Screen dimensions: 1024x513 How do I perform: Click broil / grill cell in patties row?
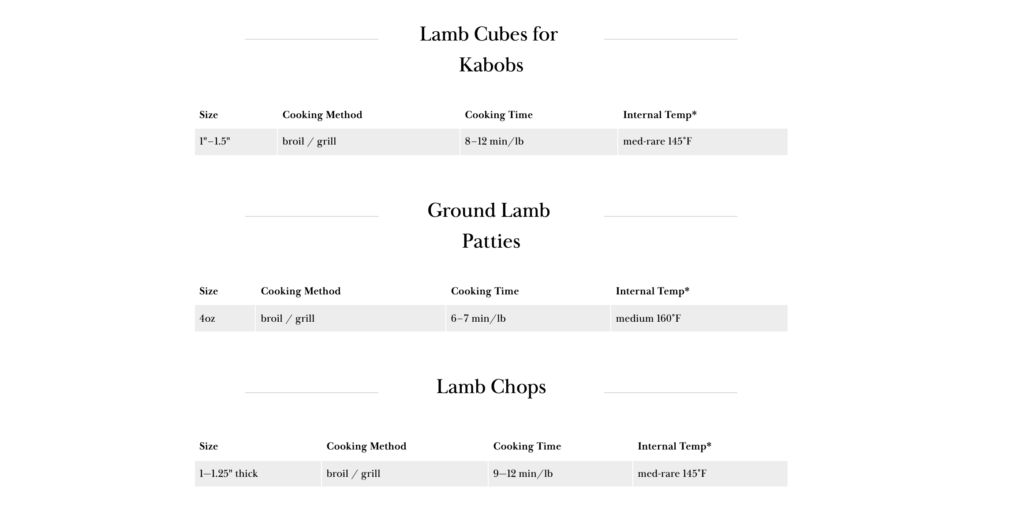click(x=350, y=319)
